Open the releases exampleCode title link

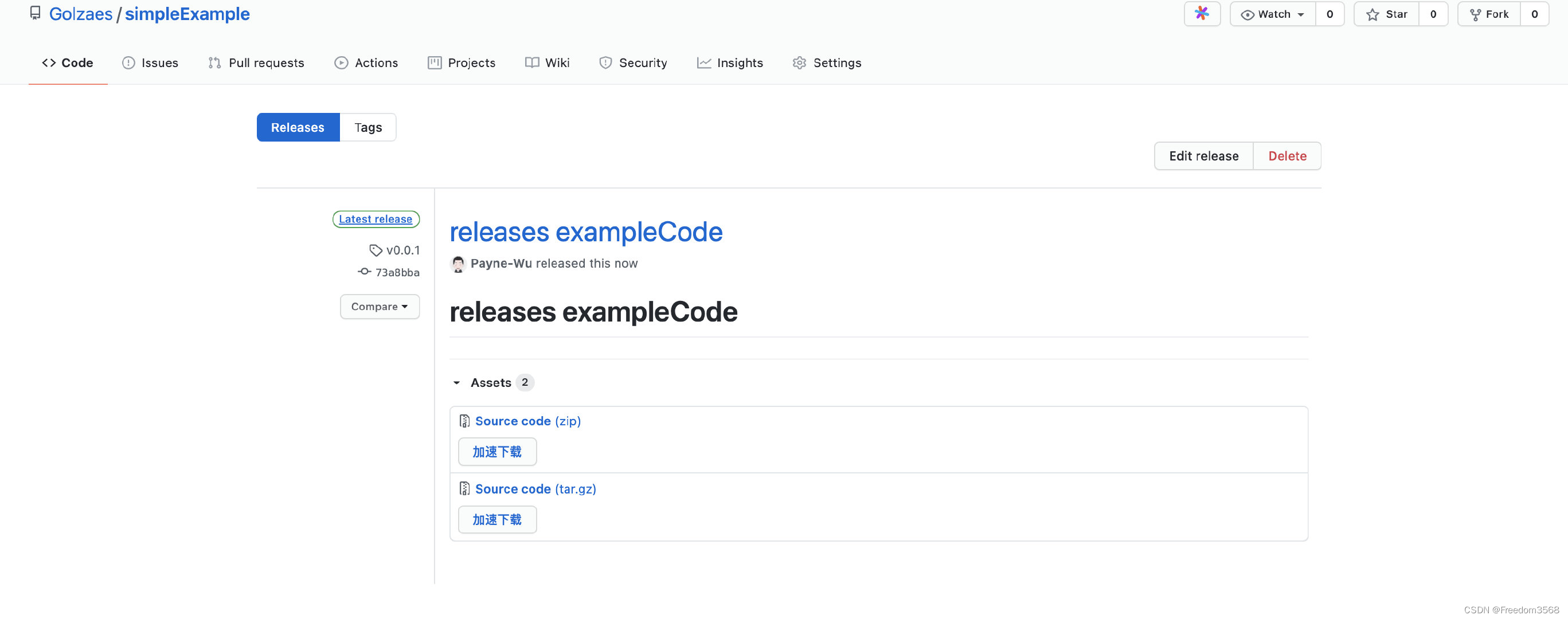pos(585,232)
